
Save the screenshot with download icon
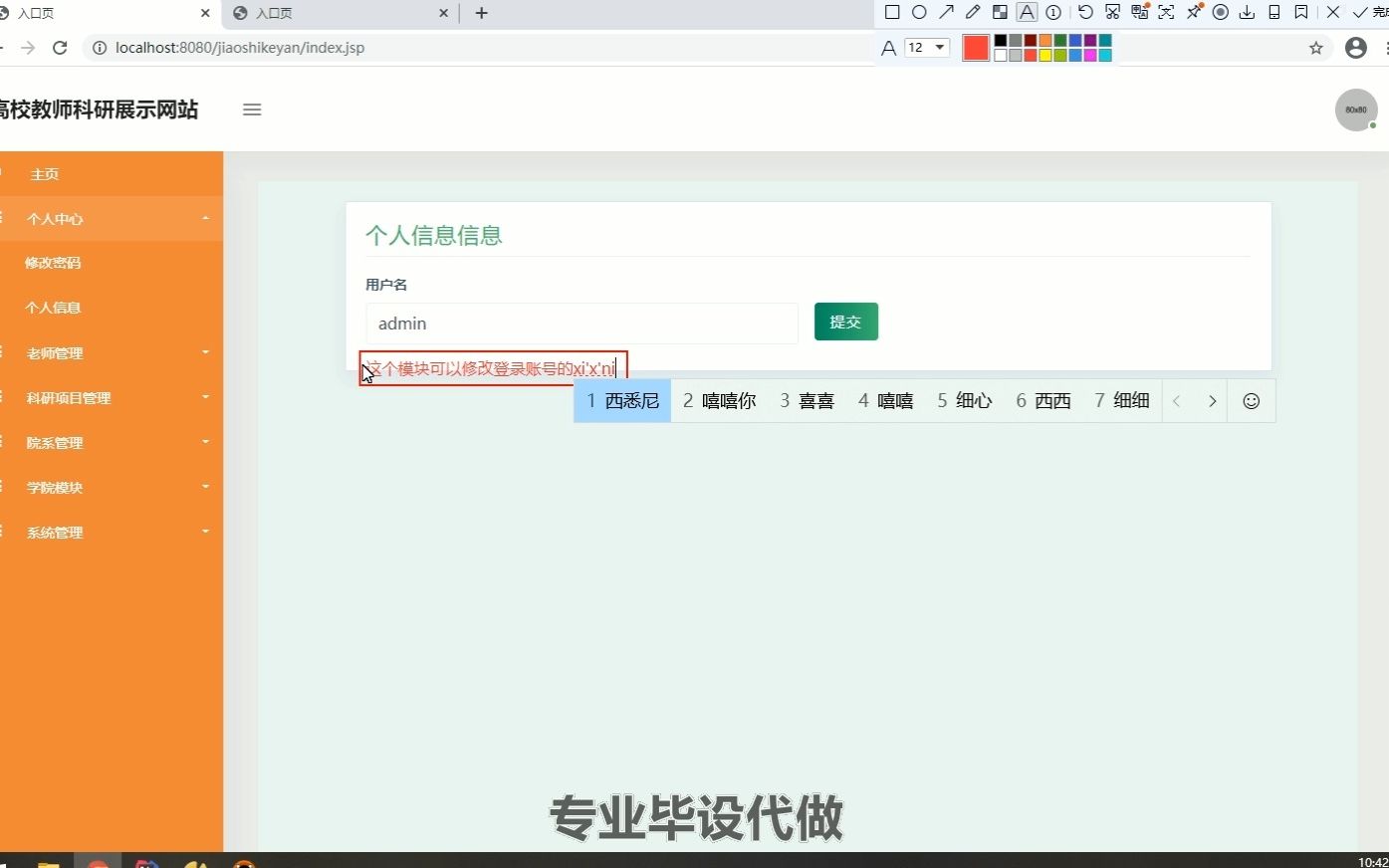pos(1247,13)
